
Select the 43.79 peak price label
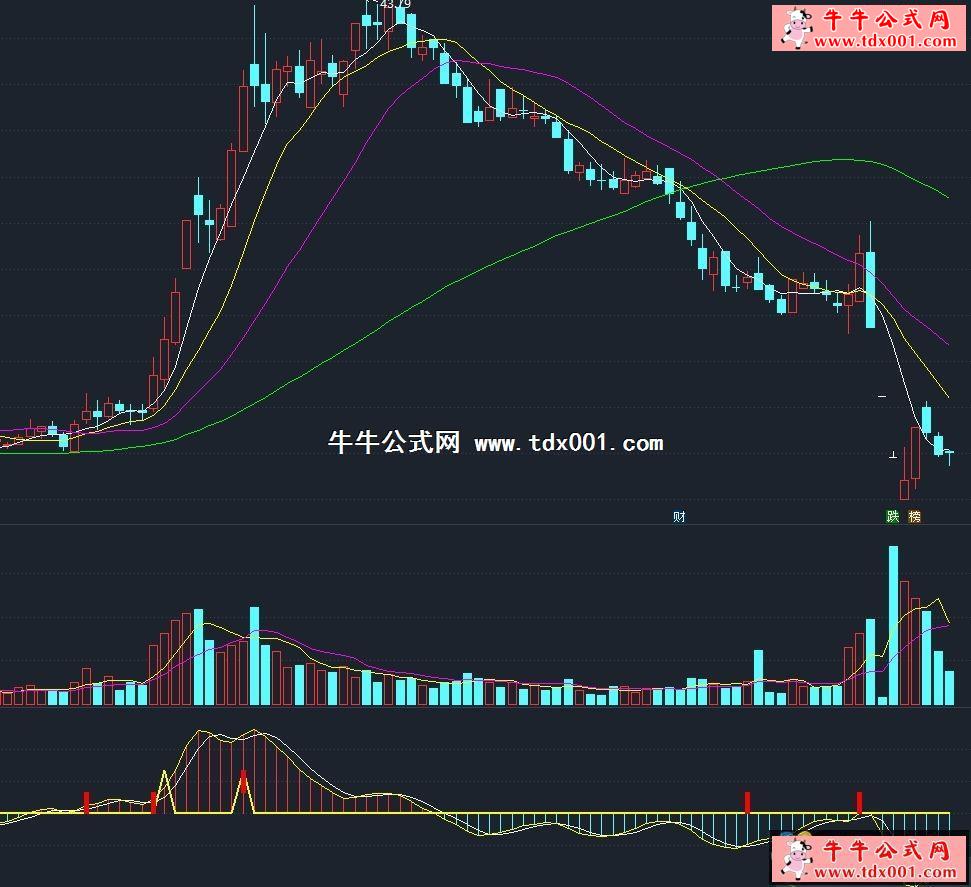pyautogui.click(x=395, y=4)
